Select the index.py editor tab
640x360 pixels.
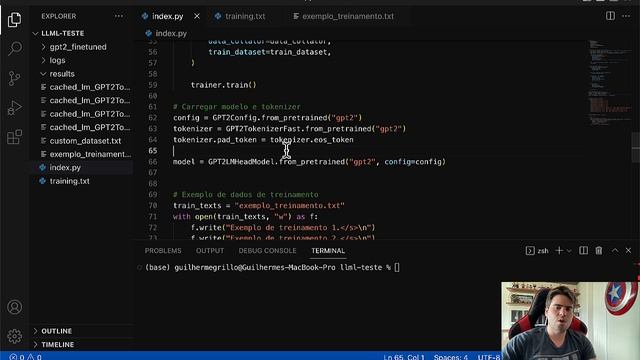tap(167, 16)
